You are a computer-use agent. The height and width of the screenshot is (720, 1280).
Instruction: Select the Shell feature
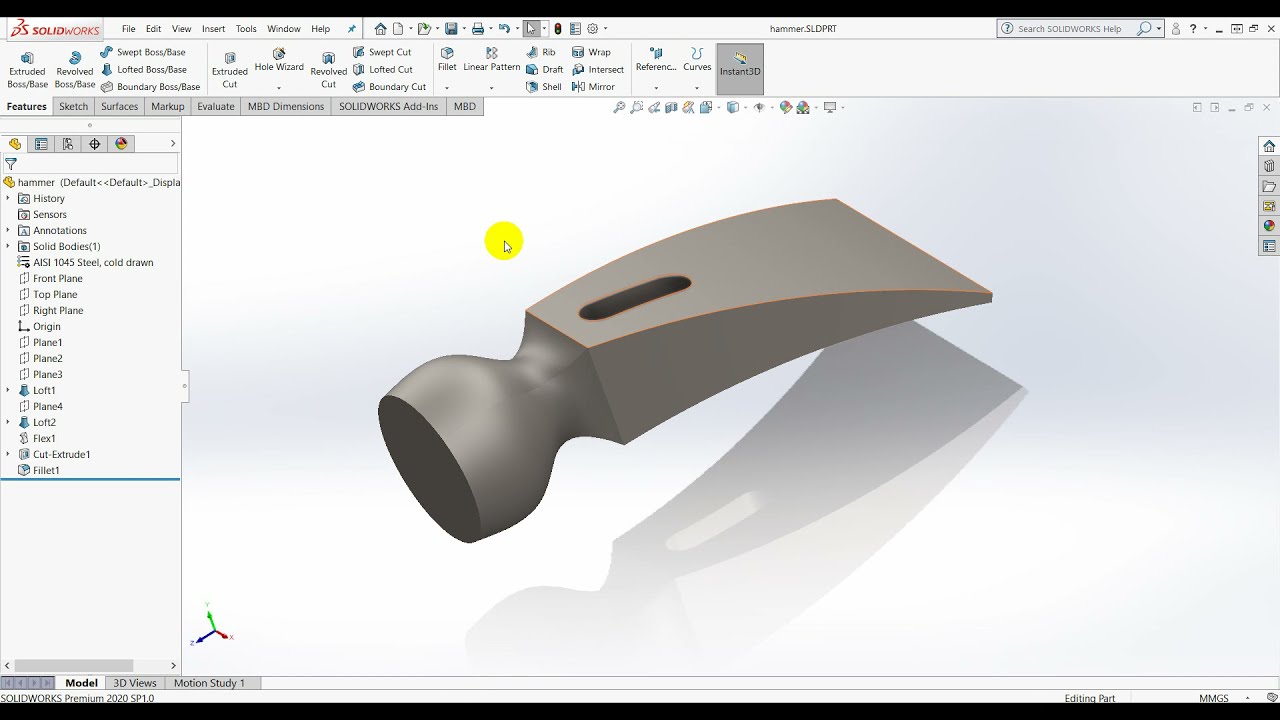(x=544, y=86)
